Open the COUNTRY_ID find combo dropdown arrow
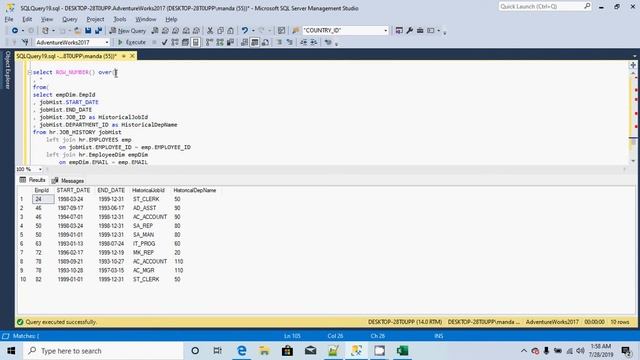The height and width of the screenshot is (360, 640). (385, 31)
